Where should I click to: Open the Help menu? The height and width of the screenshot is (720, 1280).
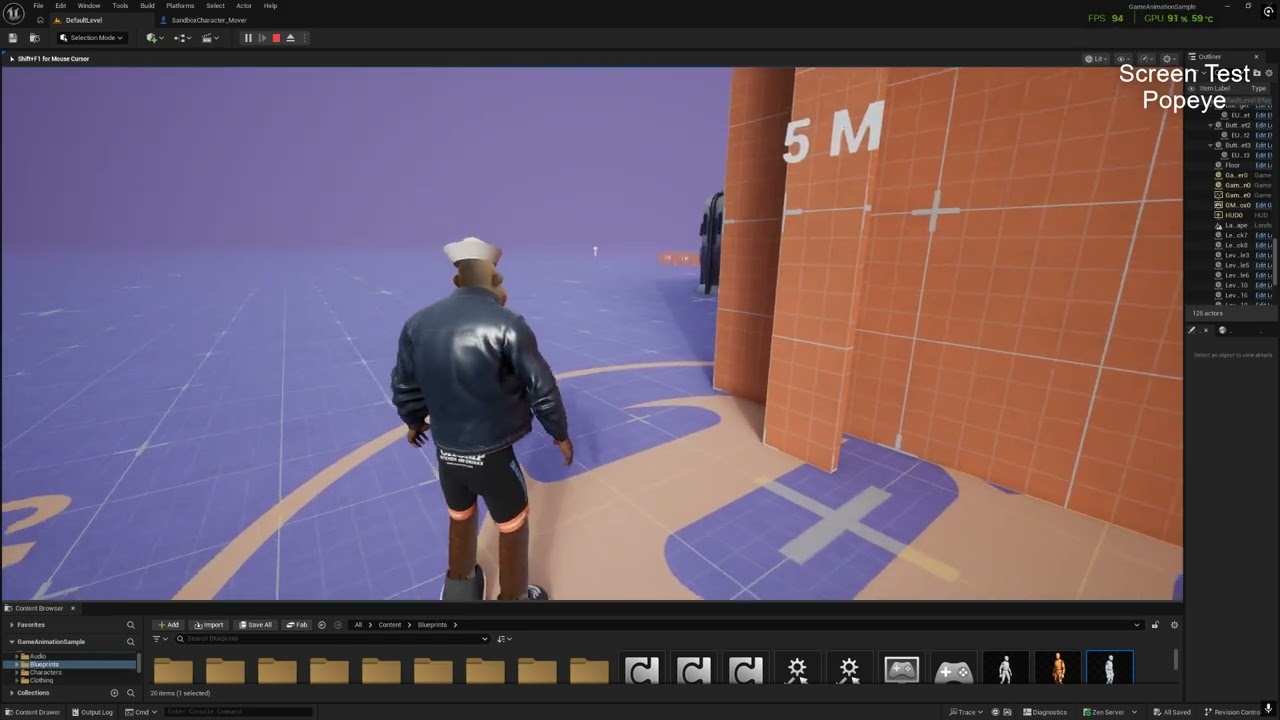pos(270,6)
